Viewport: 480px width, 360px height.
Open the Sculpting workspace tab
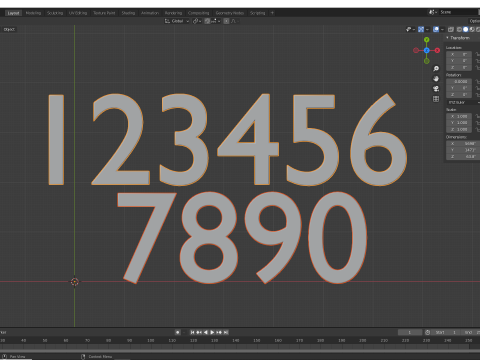tap(55, 13)
